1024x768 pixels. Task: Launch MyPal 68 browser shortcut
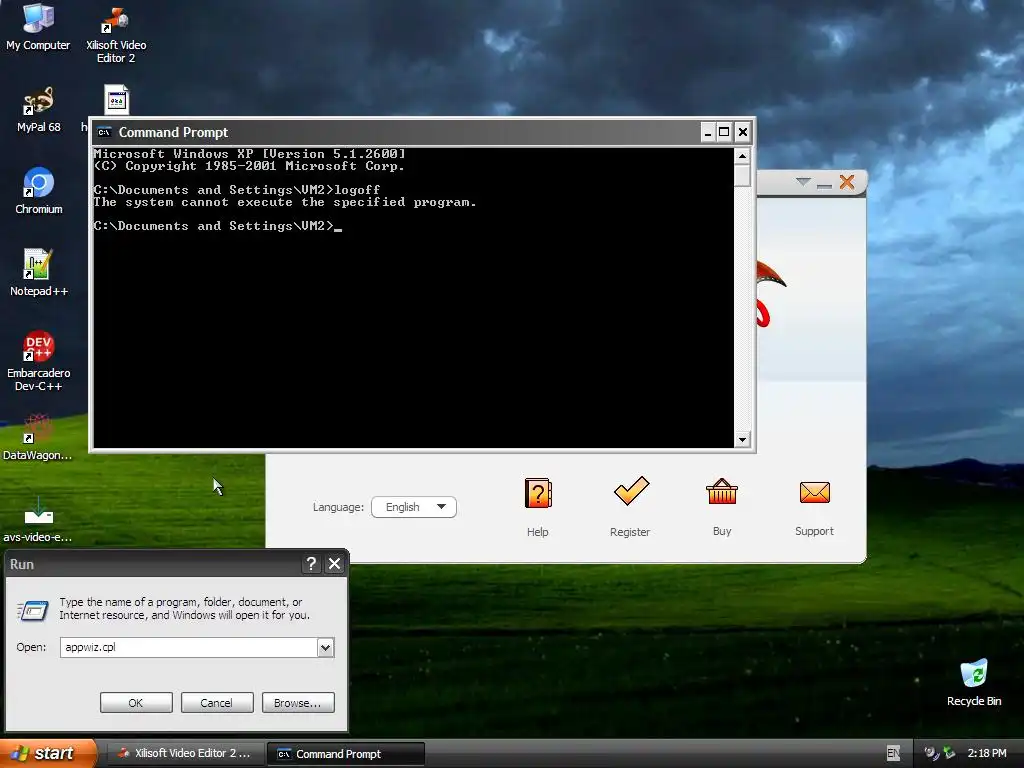(38, 109)
